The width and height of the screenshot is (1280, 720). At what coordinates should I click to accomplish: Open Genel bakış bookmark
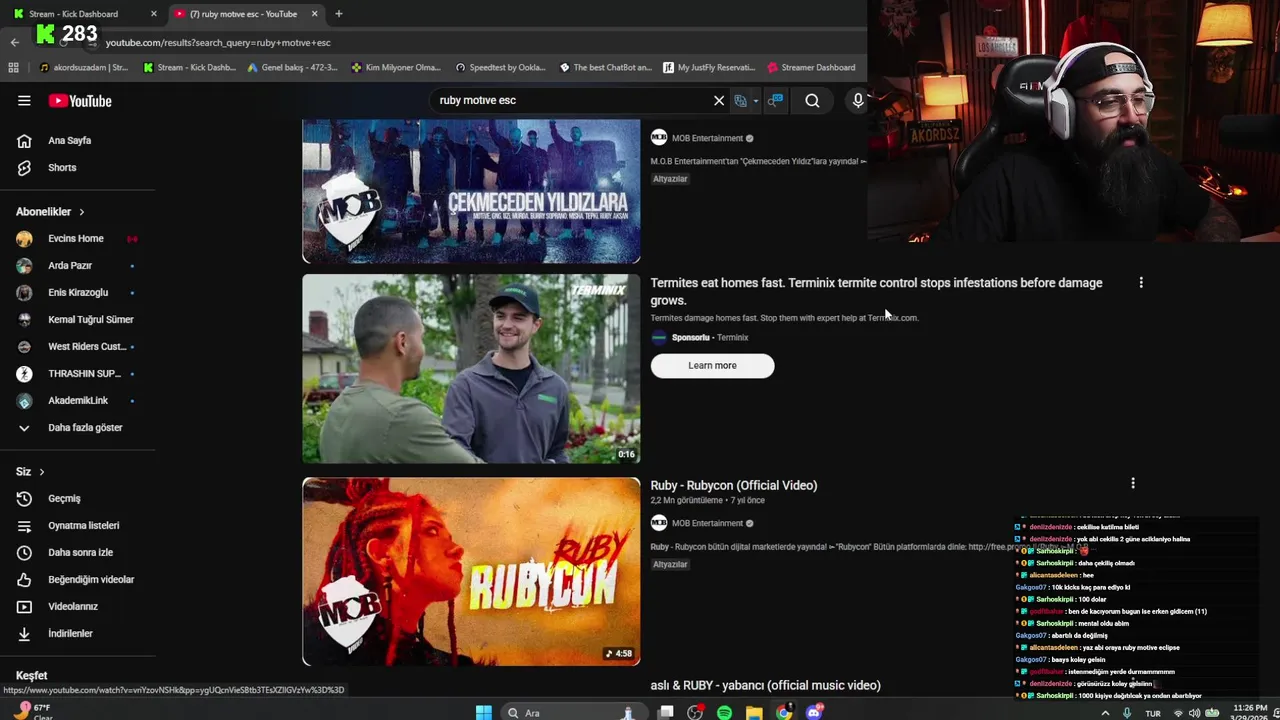(x=291, y=68)
